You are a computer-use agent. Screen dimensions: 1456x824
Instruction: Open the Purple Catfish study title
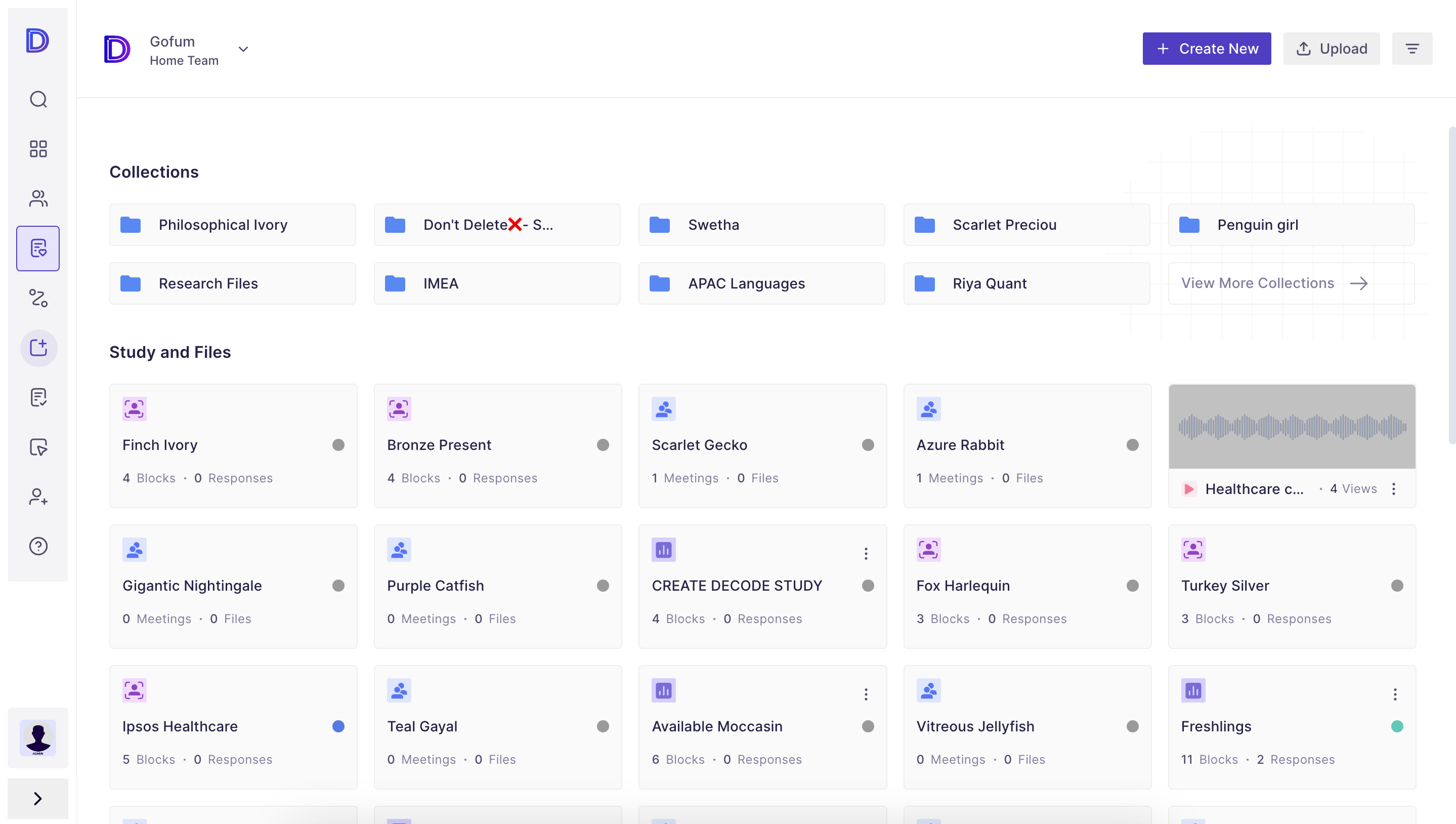point(436,586)
